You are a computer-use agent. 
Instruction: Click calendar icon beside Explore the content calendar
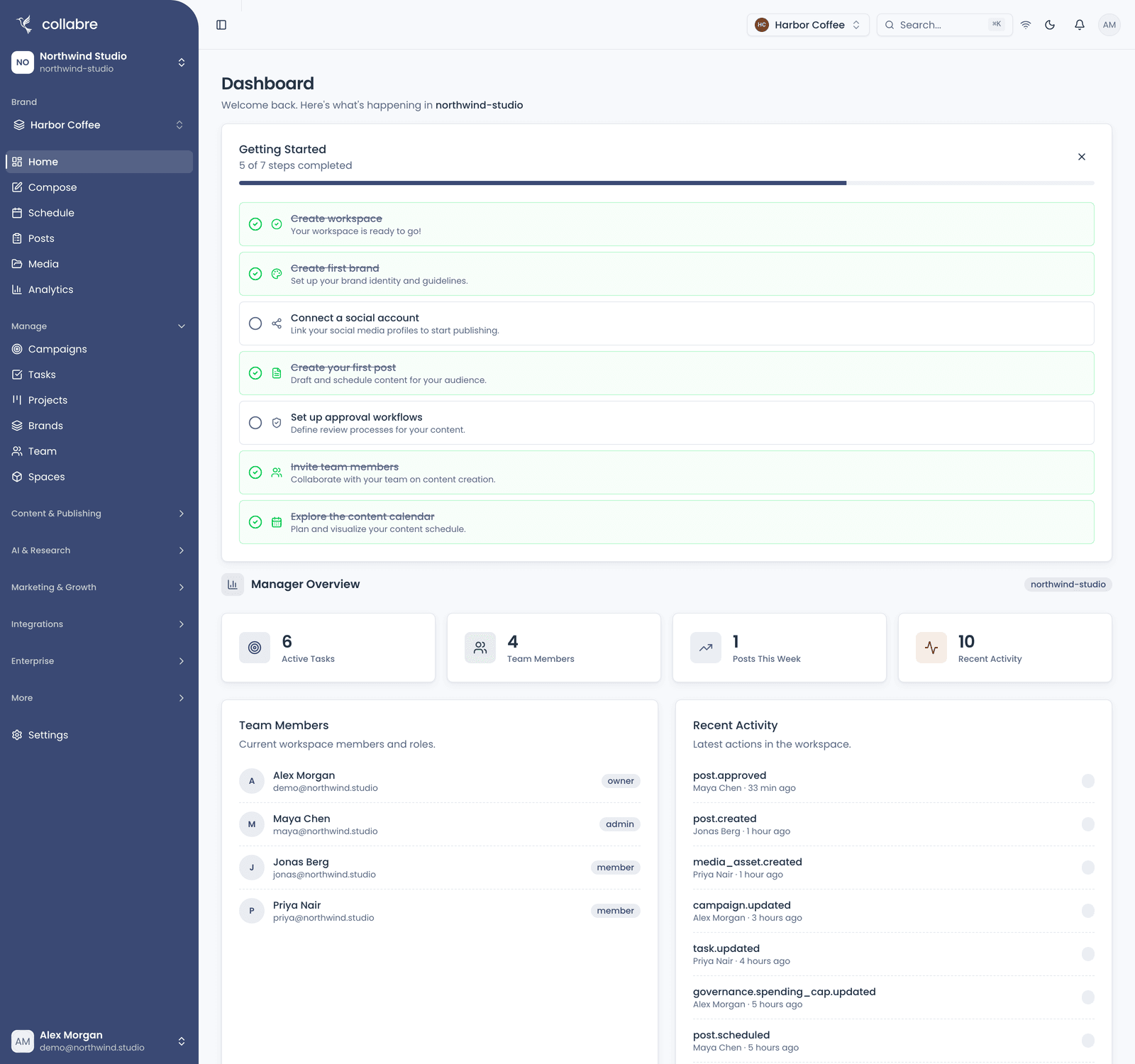277,522
